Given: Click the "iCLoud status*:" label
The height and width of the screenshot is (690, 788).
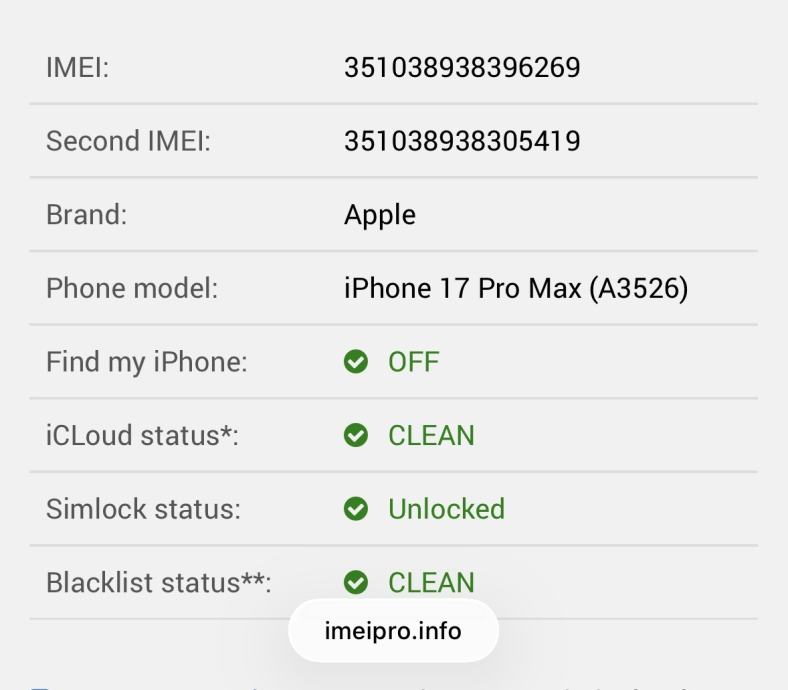Looking at the screenshot, I should 142,435.
